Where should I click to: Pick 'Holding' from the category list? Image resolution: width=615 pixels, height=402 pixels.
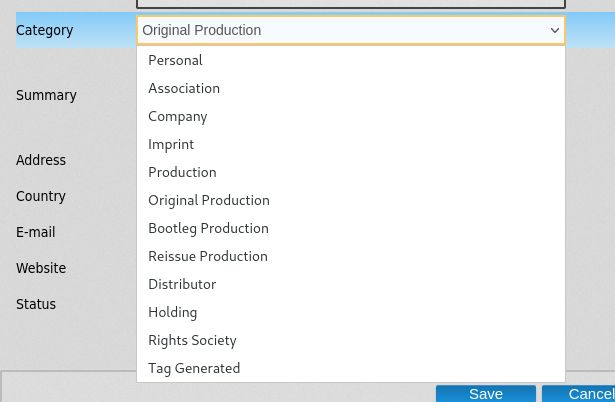(x=173, y=312)
